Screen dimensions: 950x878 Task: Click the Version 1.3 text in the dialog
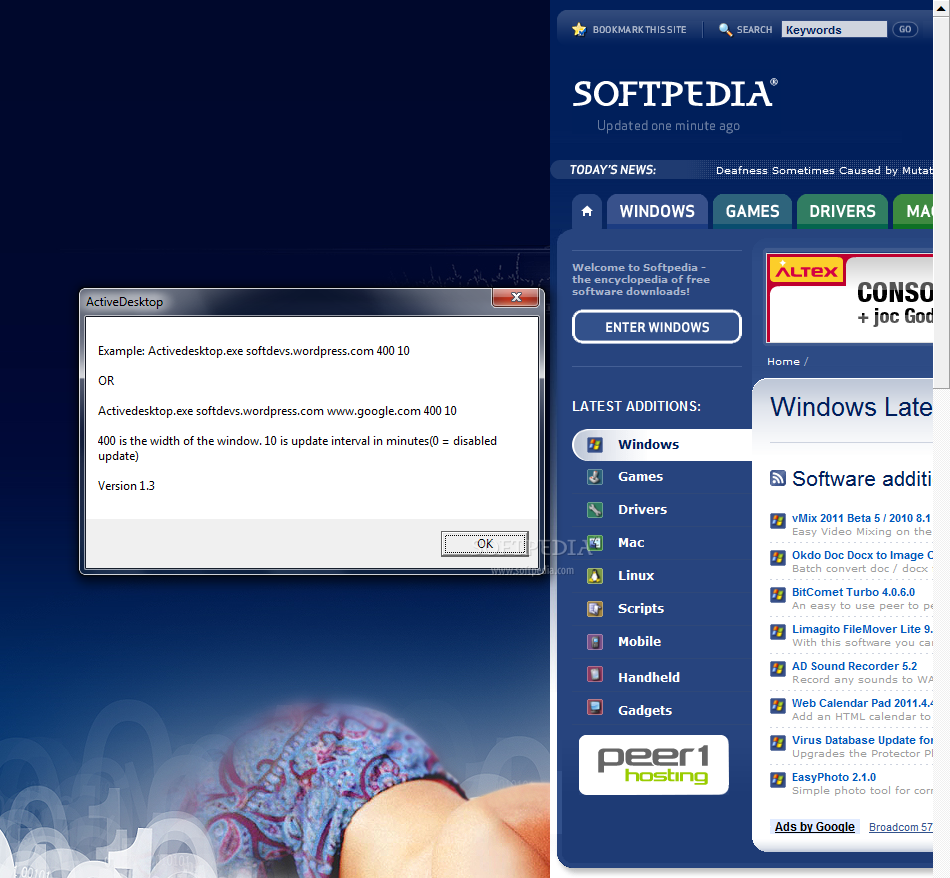point(126,486)
